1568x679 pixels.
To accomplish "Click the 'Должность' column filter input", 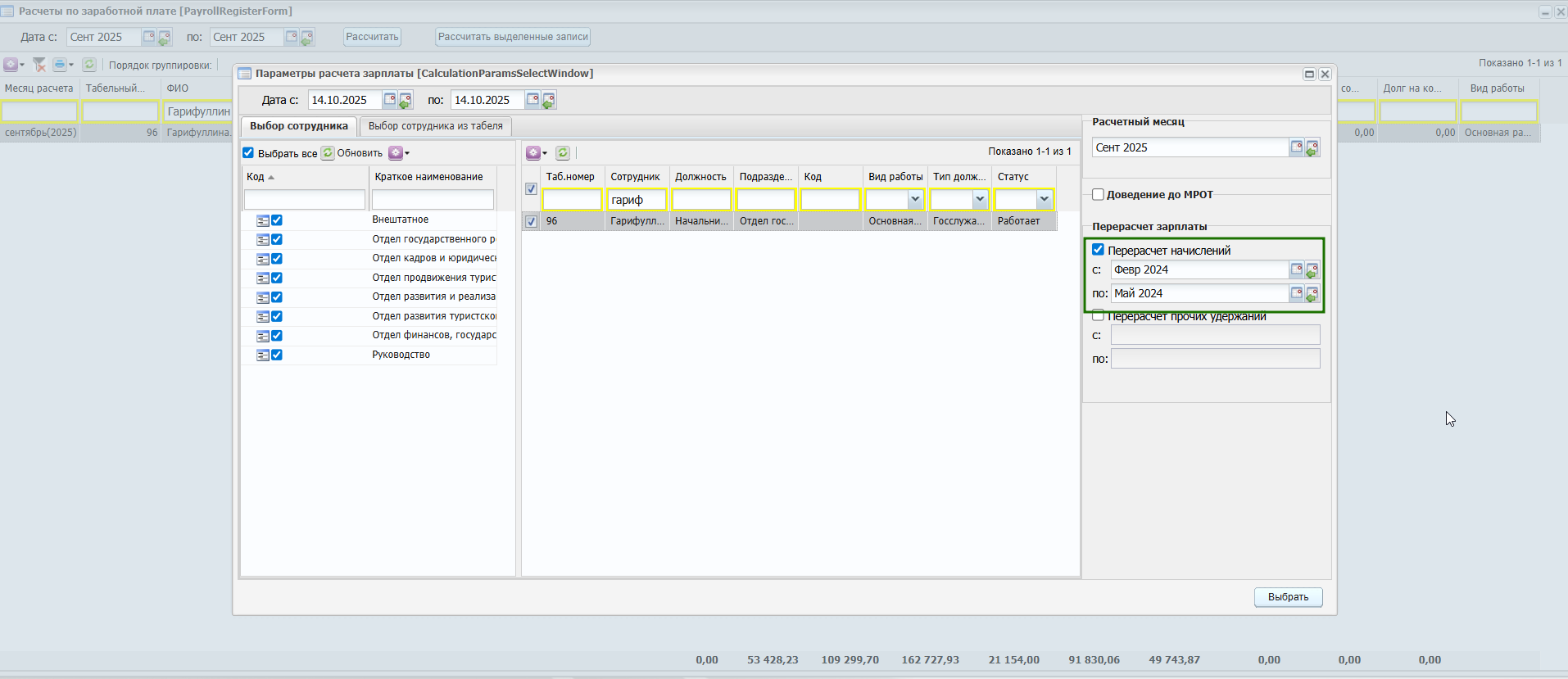I will pos(701,200).
